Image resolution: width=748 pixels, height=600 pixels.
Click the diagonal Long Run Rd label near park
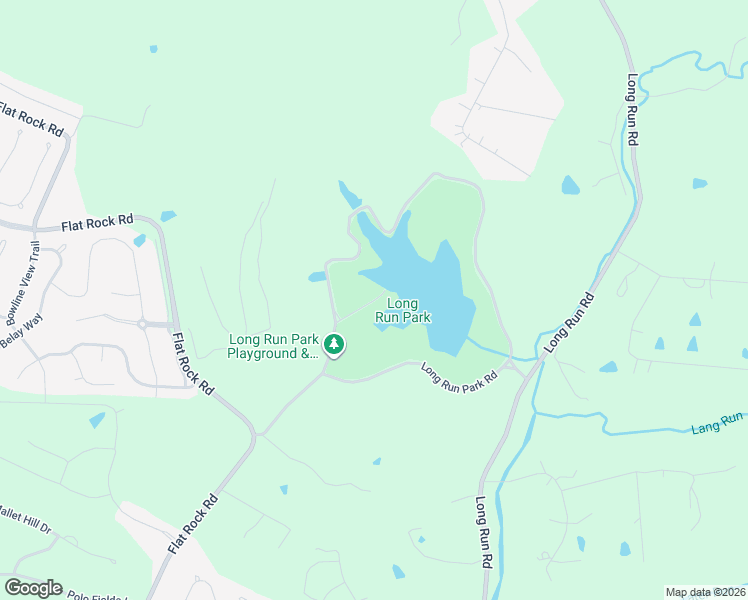(570, 323)
